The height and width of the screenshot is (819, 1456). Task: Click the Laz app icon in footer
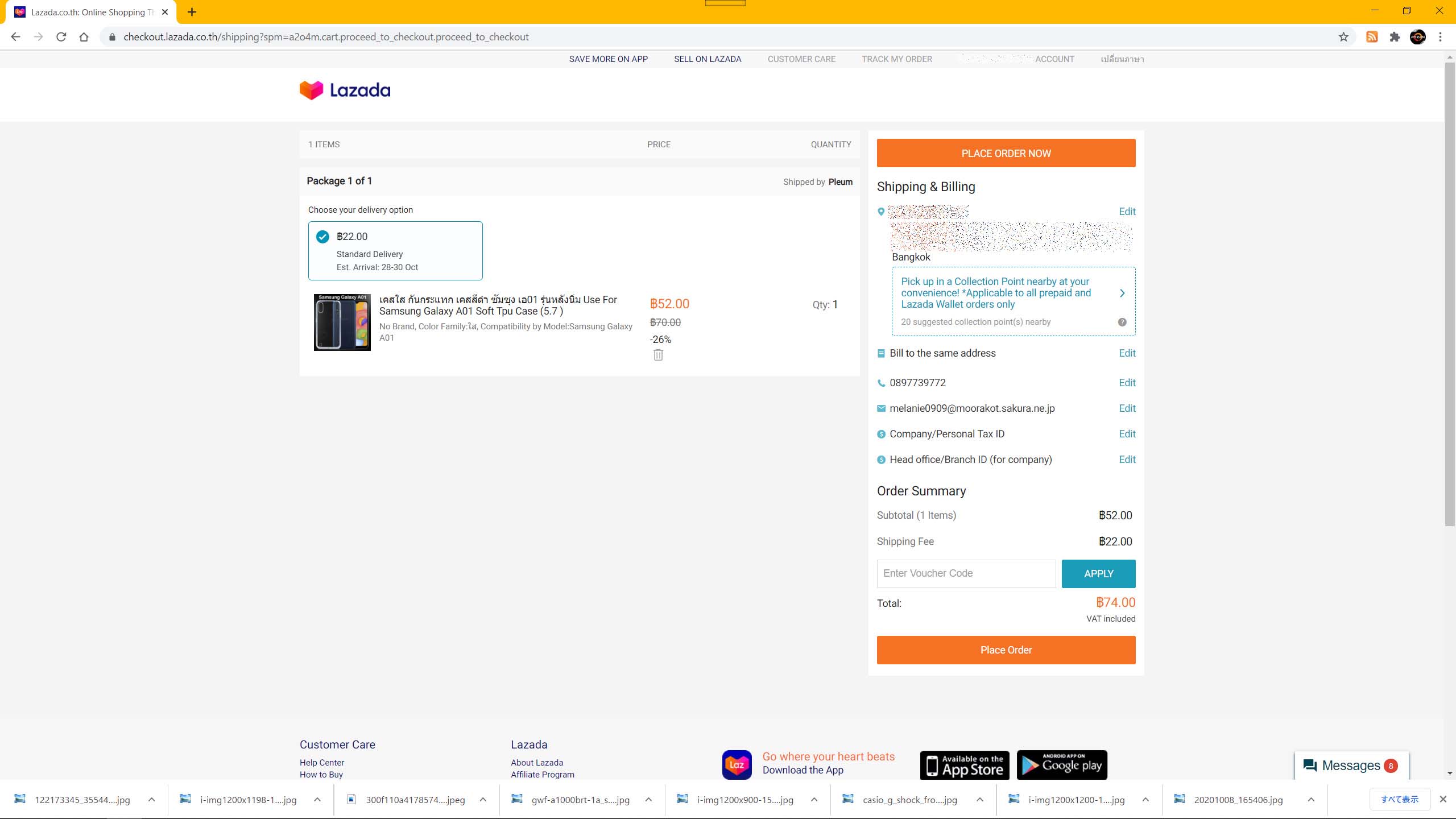737,764
